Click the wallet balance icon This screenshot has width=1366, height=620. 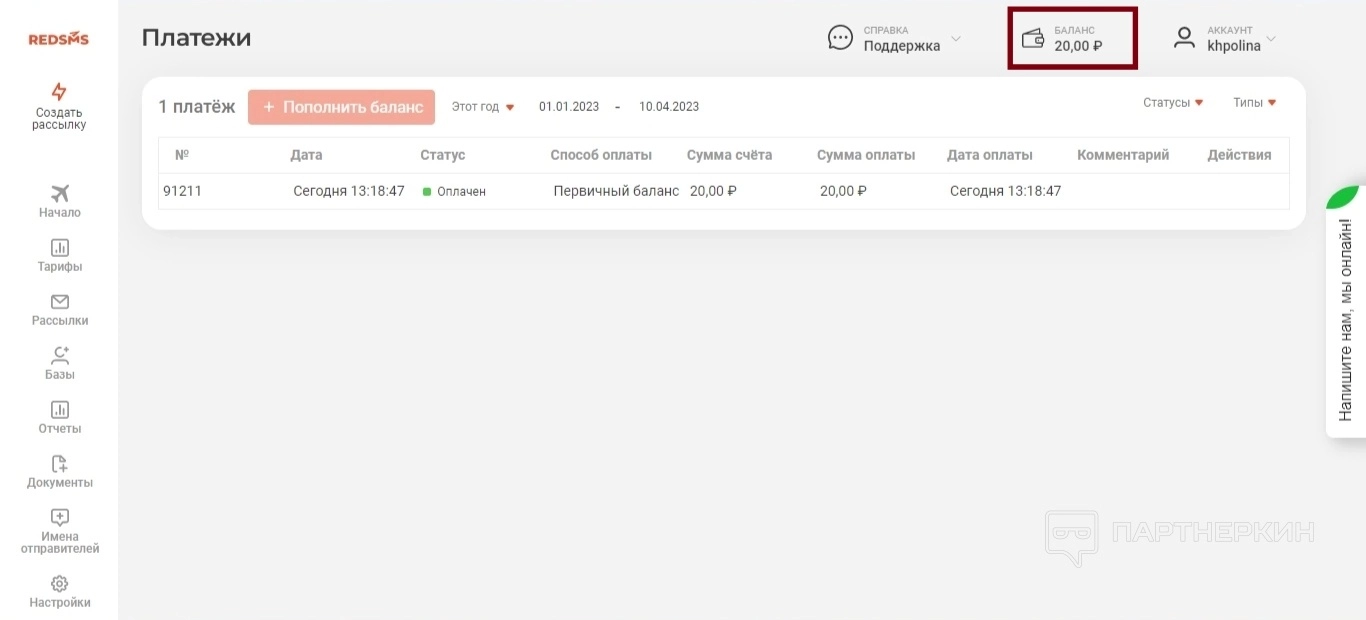(x=1033, y=39)
